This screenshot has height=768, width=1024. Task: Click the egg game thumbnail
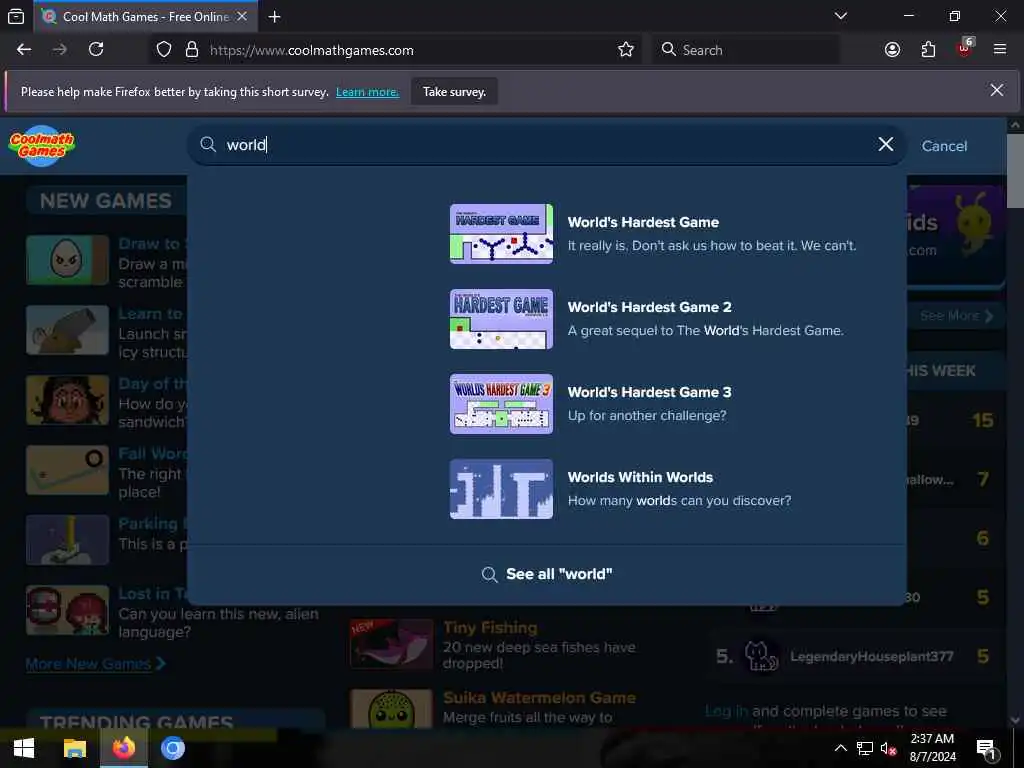tap(67, 260)
